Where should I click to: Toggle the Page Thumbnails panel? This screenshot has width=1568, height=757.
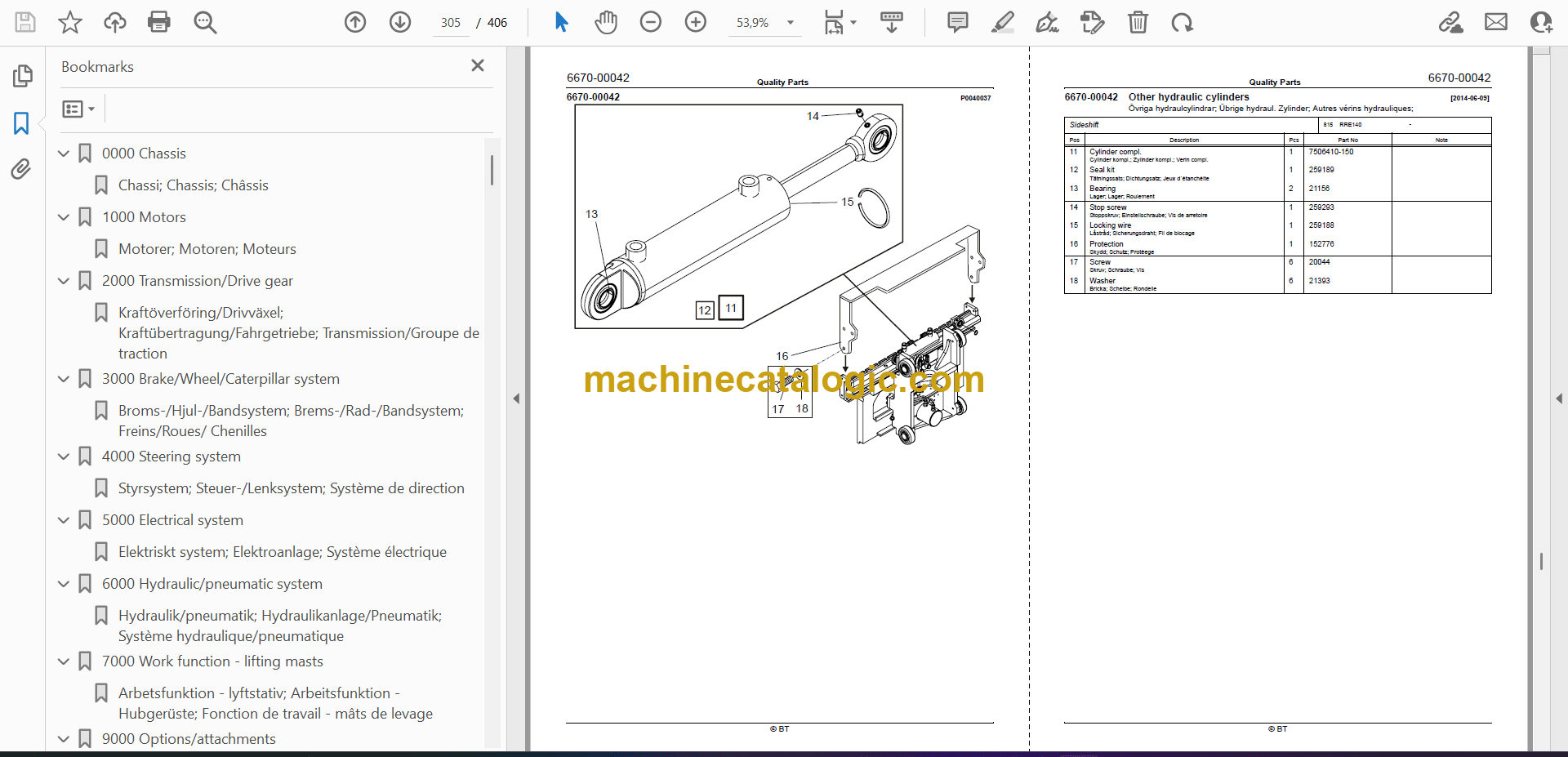pyautogui.click(x=22, y=76)
